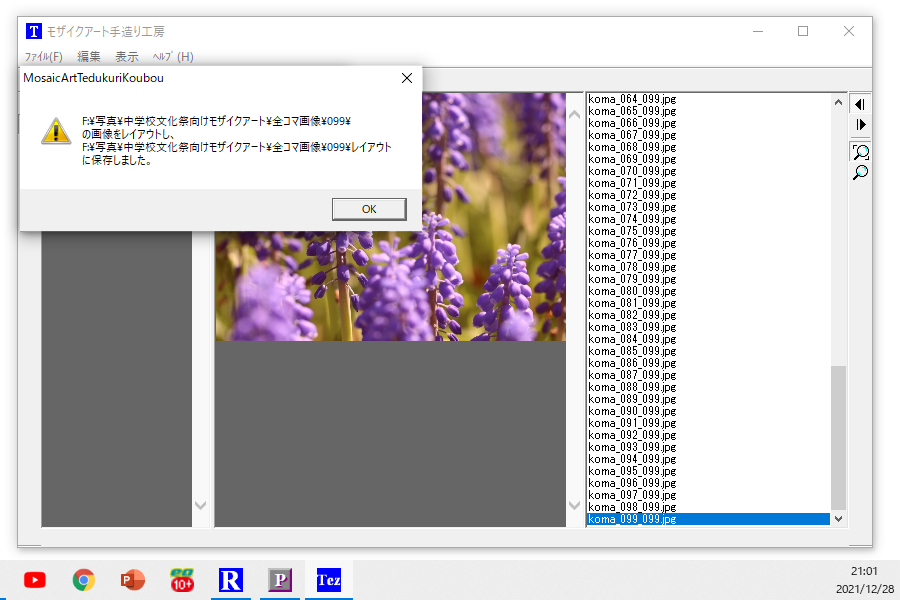Screen dimensions: 900x600
Task: Select koma_086_099.jpg in the list
Action: (708, 363)
